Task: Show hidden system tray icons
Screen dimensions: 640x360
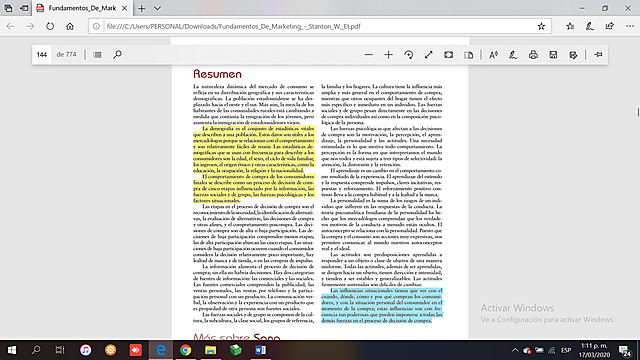Action: click(x=515, y=350)
